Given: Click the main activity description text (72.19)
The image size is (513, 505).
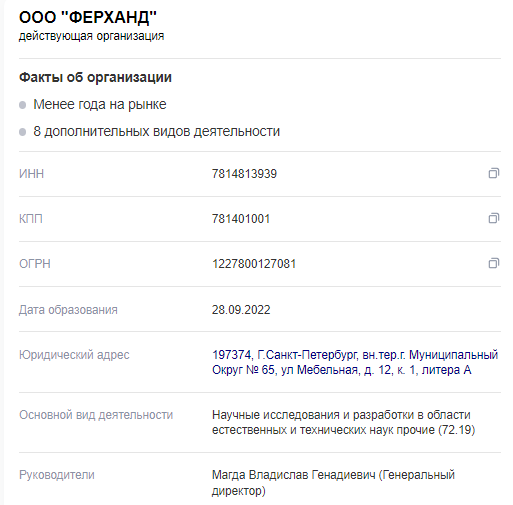Looking at the screenshot, I should (x=343, y=422).
